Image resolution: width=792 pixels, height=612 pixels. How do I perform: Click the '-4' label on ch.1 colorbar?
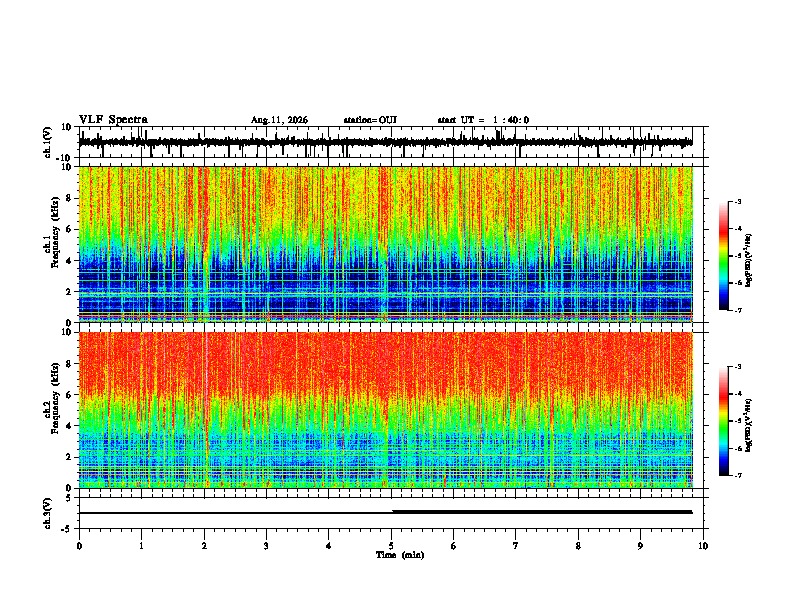(737, 229)
